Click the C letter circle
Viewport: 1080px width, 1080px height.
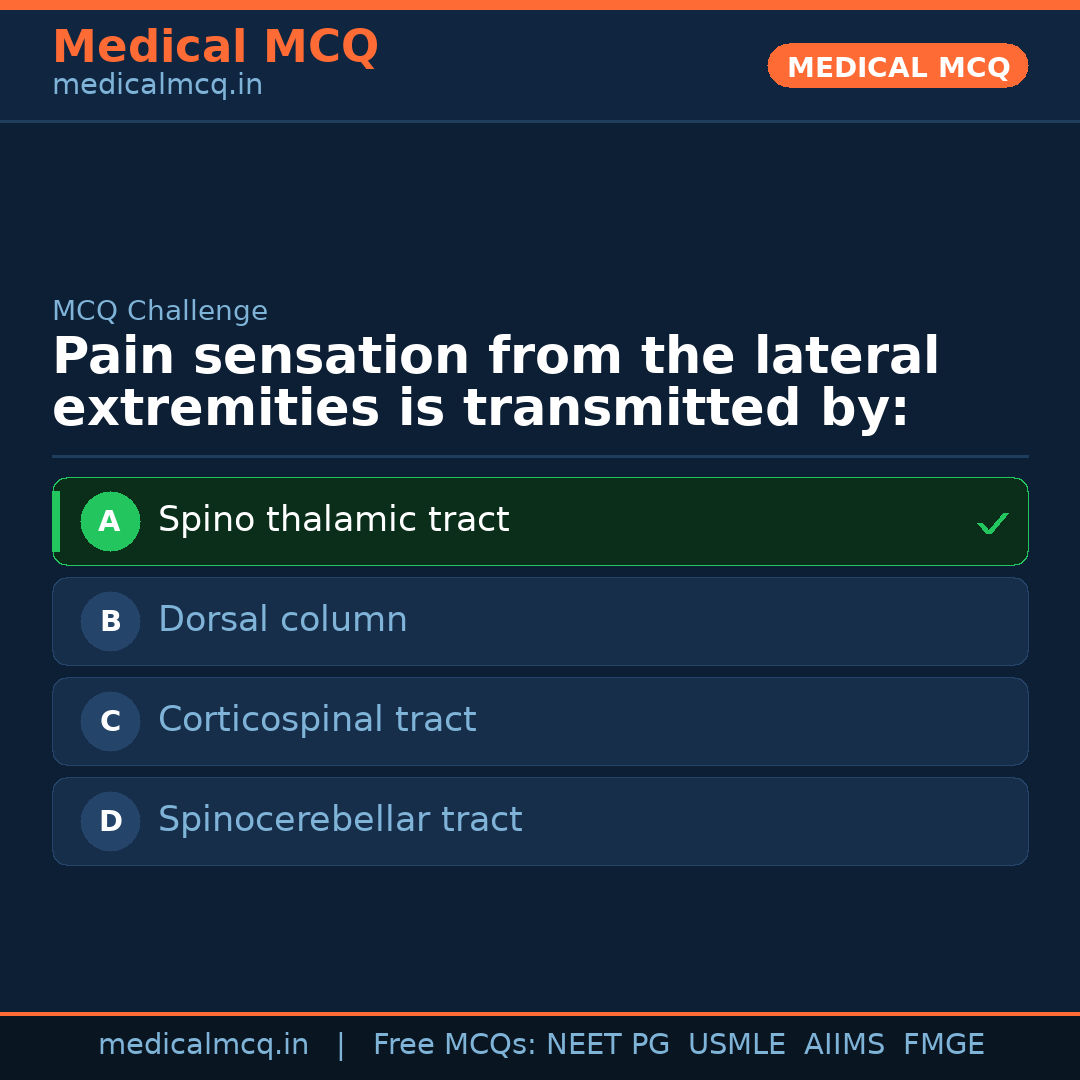pyautogui.click(x=110, y=721)
